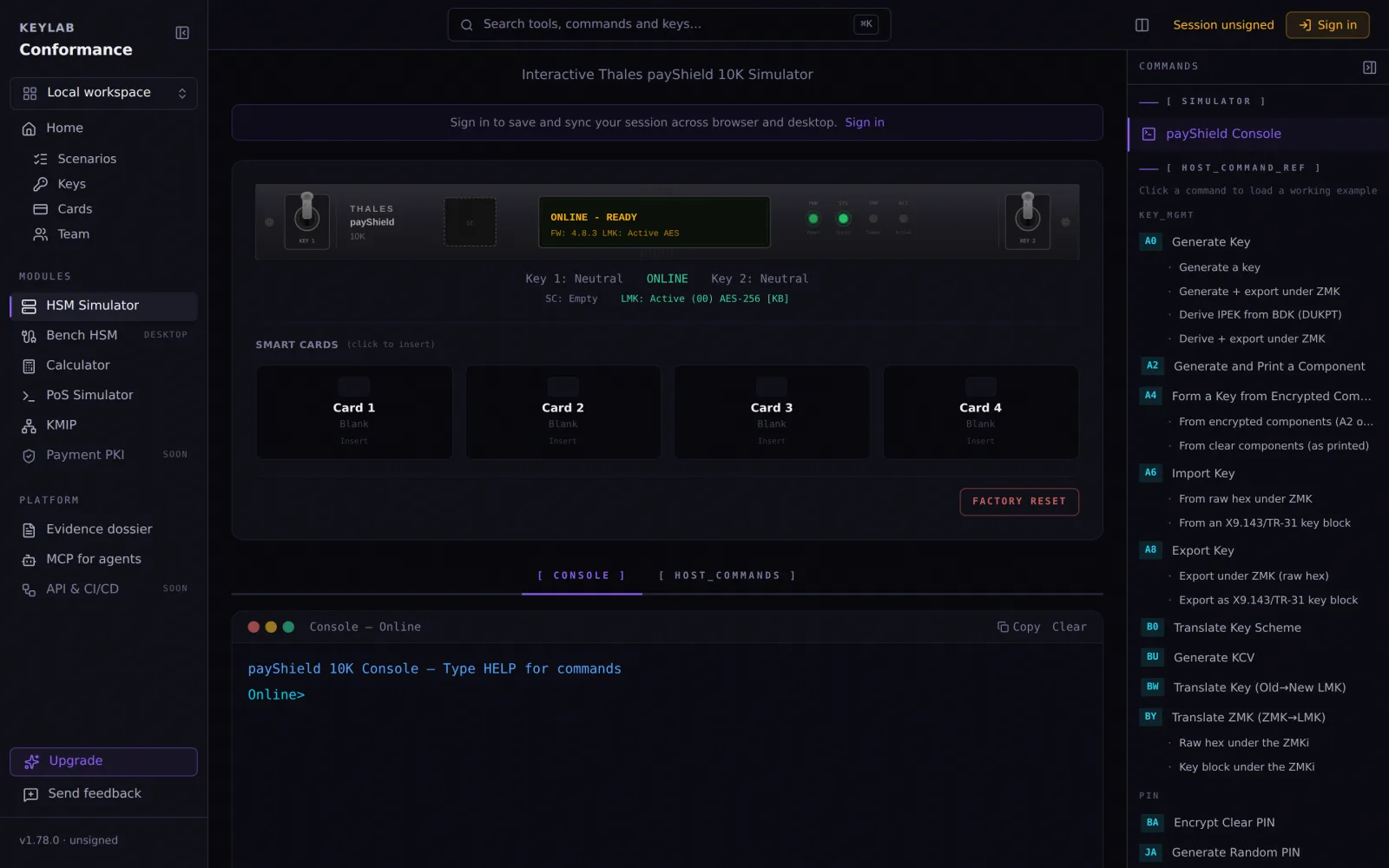Click FACTORY RESET button
1389x868 pixels.
click(1019, 502)
